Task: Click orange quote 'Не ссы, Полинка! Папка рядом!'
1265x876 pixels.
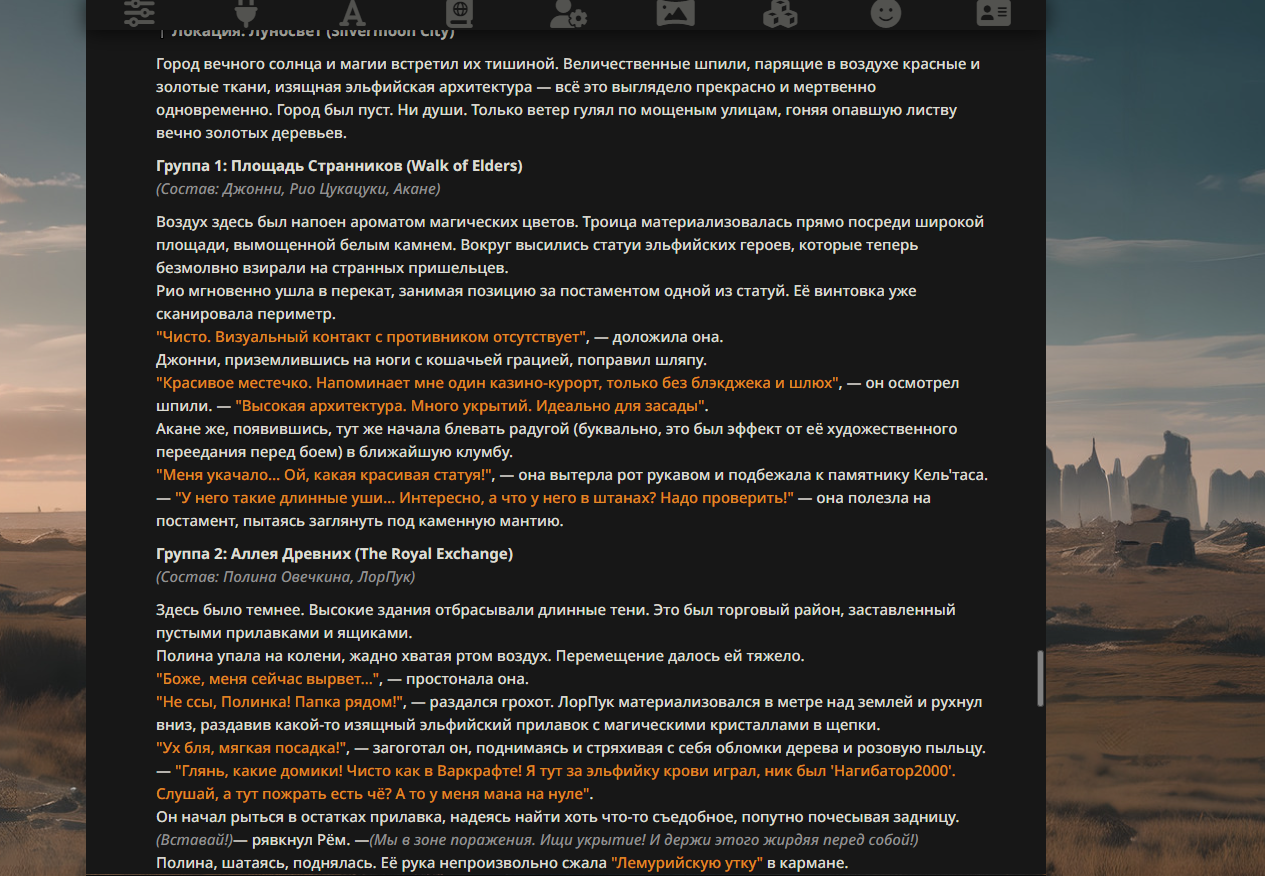Action: (279, 702)
